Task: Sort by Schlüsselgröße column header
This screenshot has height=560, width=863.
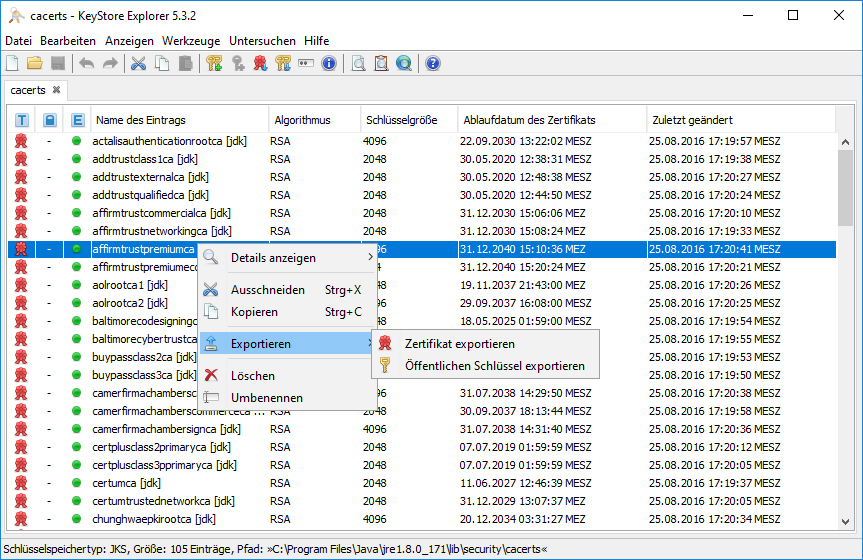Action: pyautogui.click(x=409, y=120)
